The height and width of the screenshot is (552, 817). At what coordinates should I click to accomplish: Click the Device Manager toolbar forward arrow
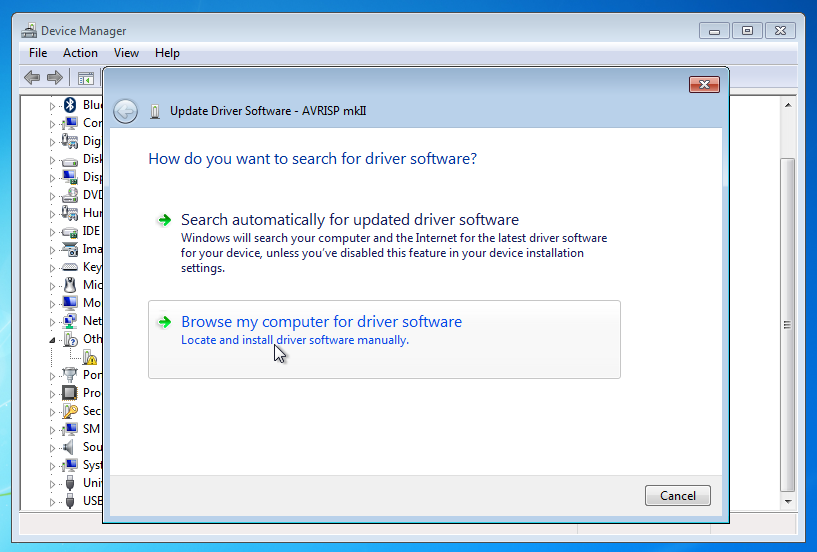tap(55, 78)
